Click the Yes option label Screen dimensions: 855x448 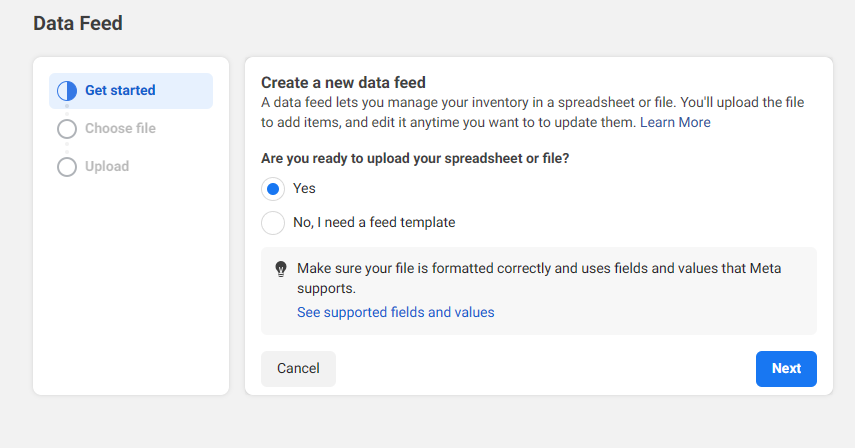[x=304, y=188]
